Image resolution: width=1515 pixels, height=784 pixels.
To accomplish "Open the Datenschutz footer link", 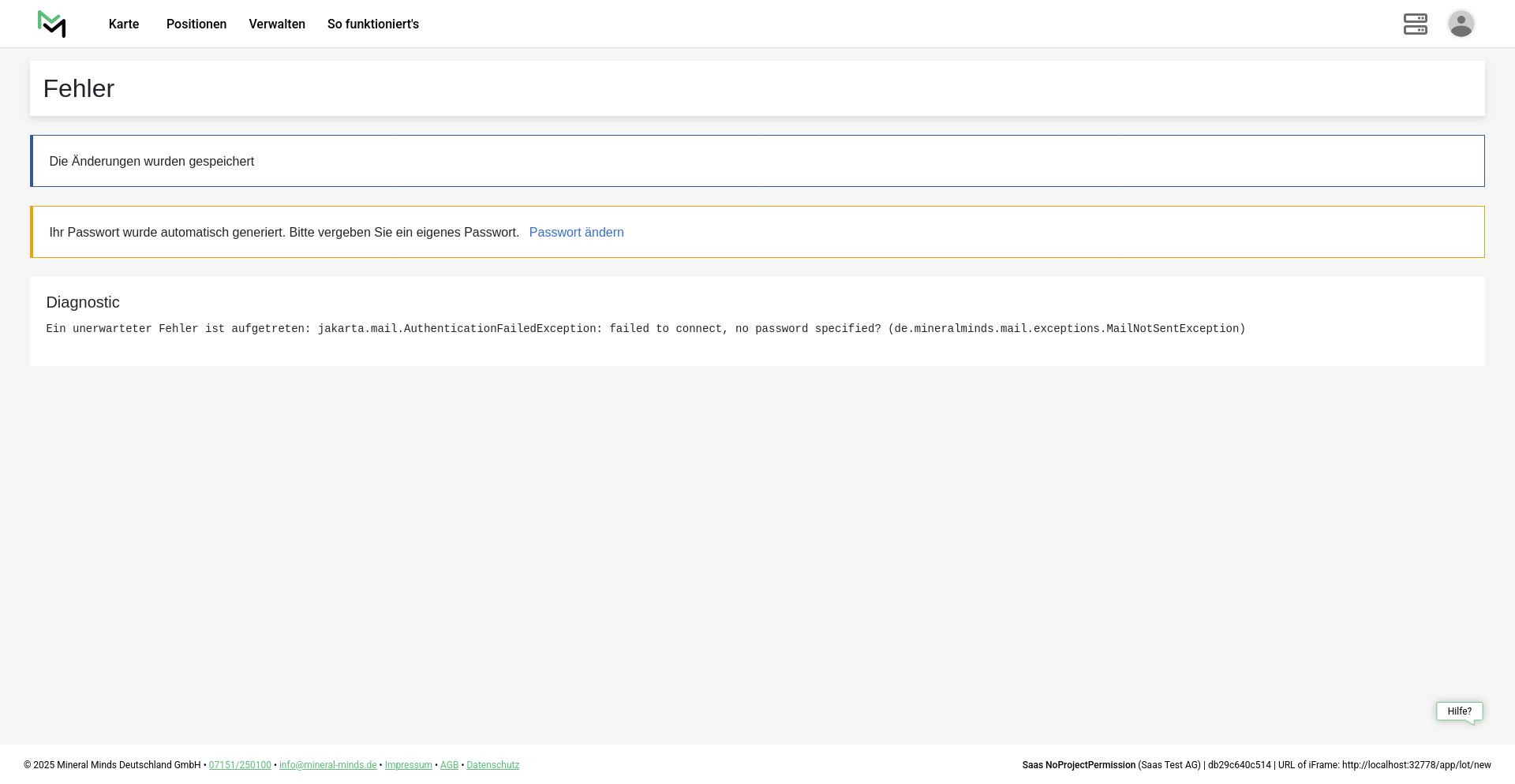I will tap(492, 765).
